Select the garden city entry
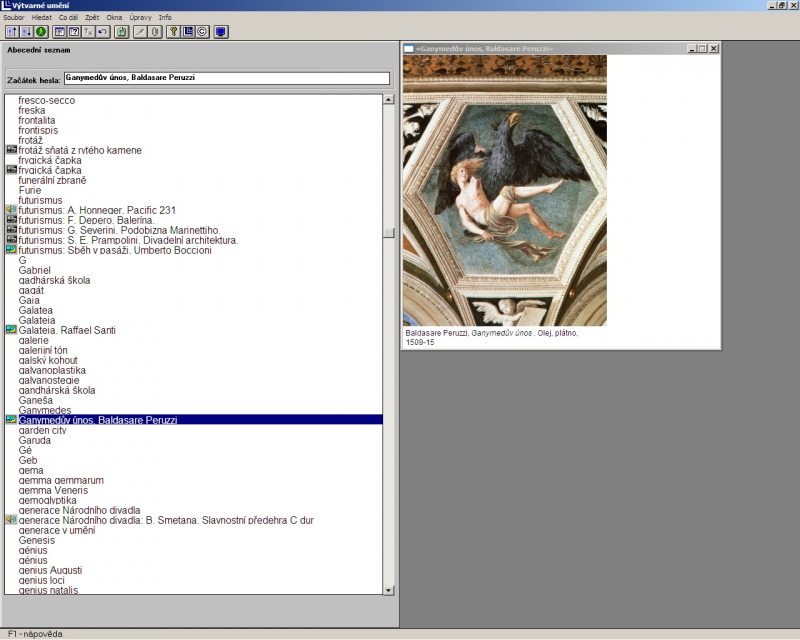Screen dimensions: 800x640 coord(42,430)
